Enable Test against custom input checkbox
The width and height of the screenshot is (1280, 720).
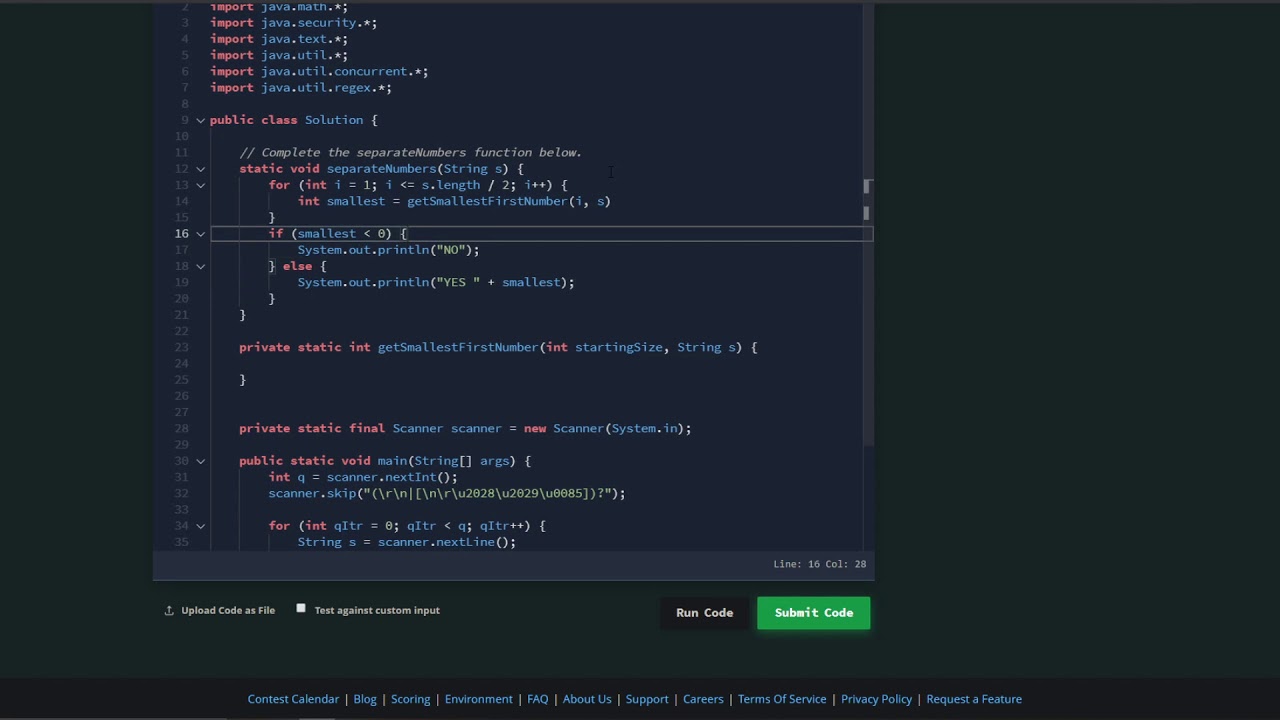click(301, 609)
